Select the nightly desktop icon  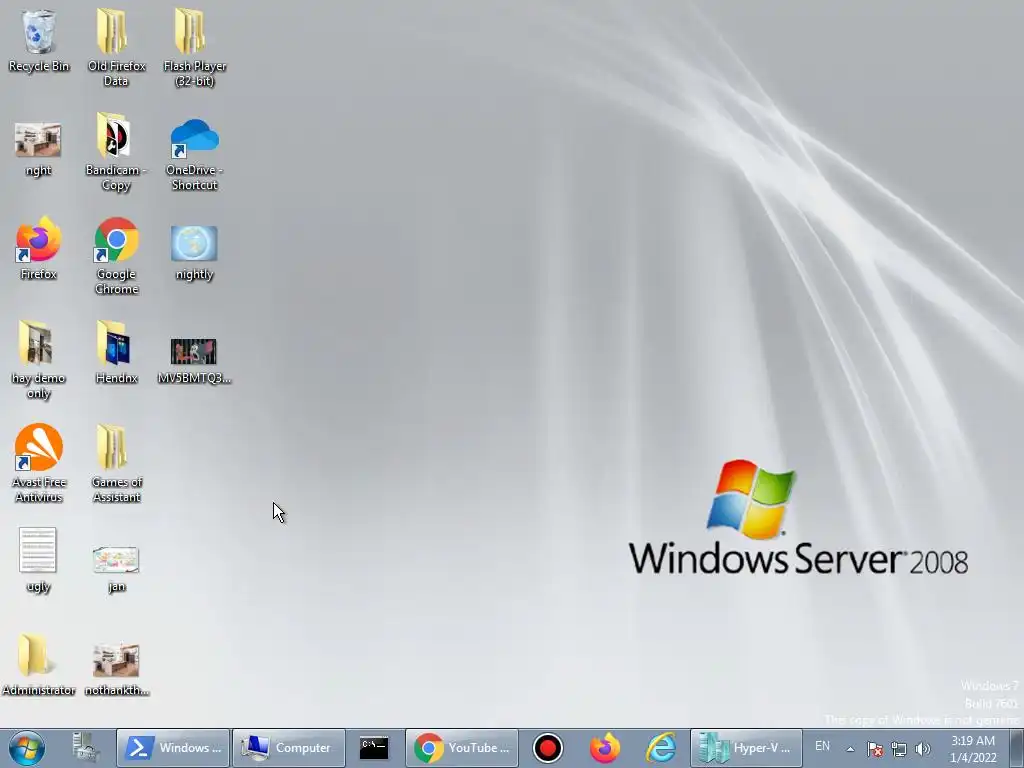pyautogui.click(x=194, y=253)
